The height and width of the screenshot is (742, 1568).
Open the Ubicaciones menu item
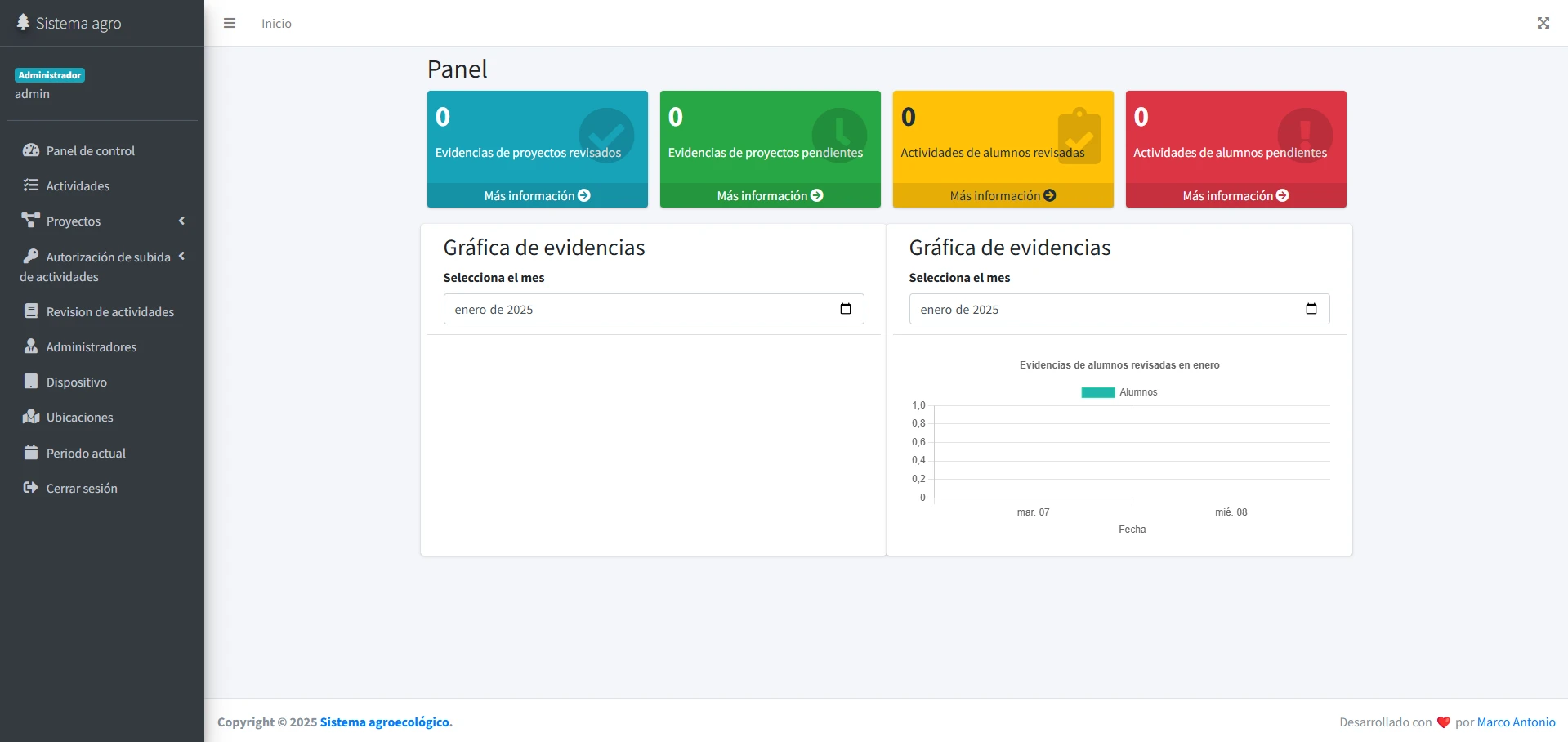tap(102, 417)
